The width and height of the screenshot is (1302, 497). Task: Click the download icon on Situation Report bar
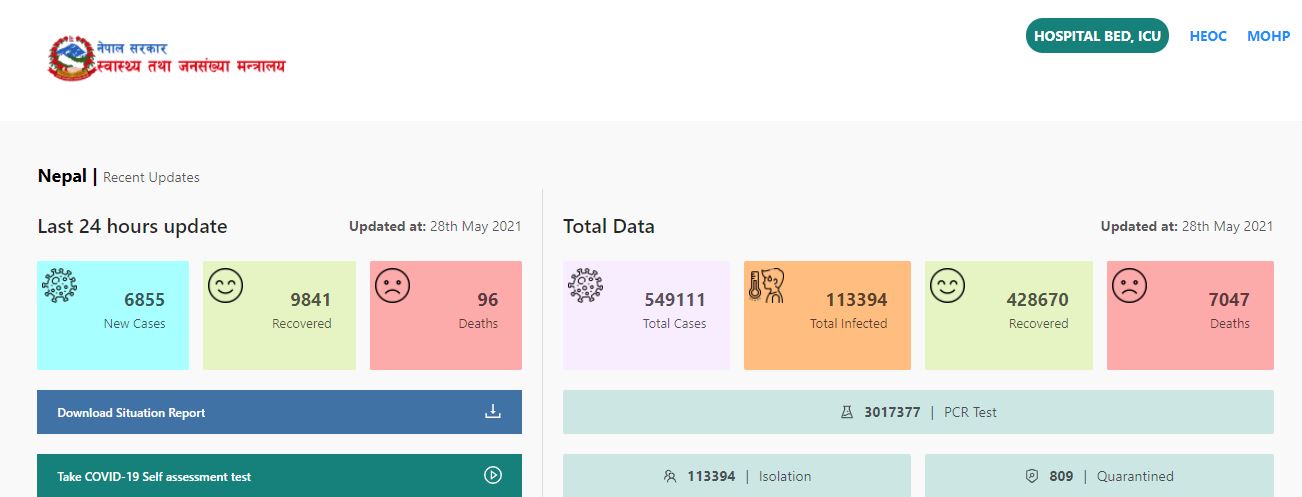[x=493, y=411]
